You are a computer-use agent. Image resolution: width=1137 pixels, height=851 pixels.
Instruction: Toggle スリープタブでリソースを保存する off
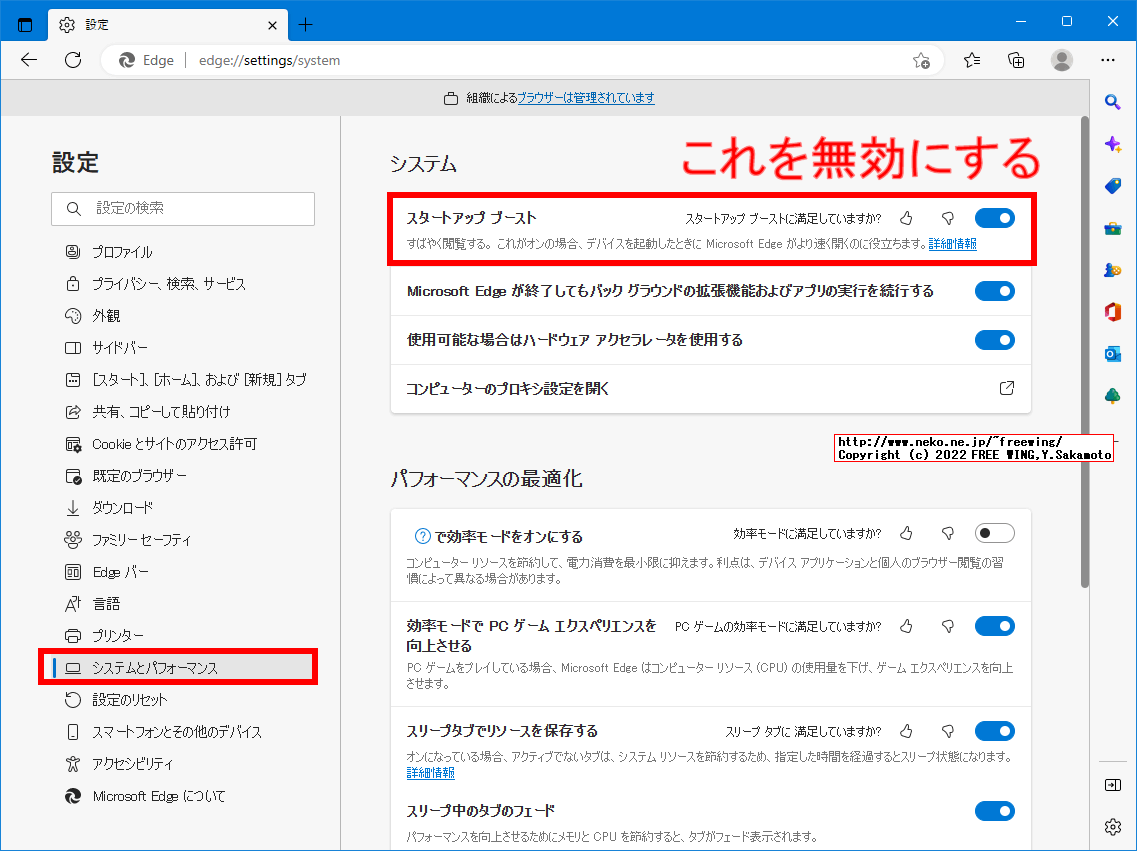(x=994, y=730)
